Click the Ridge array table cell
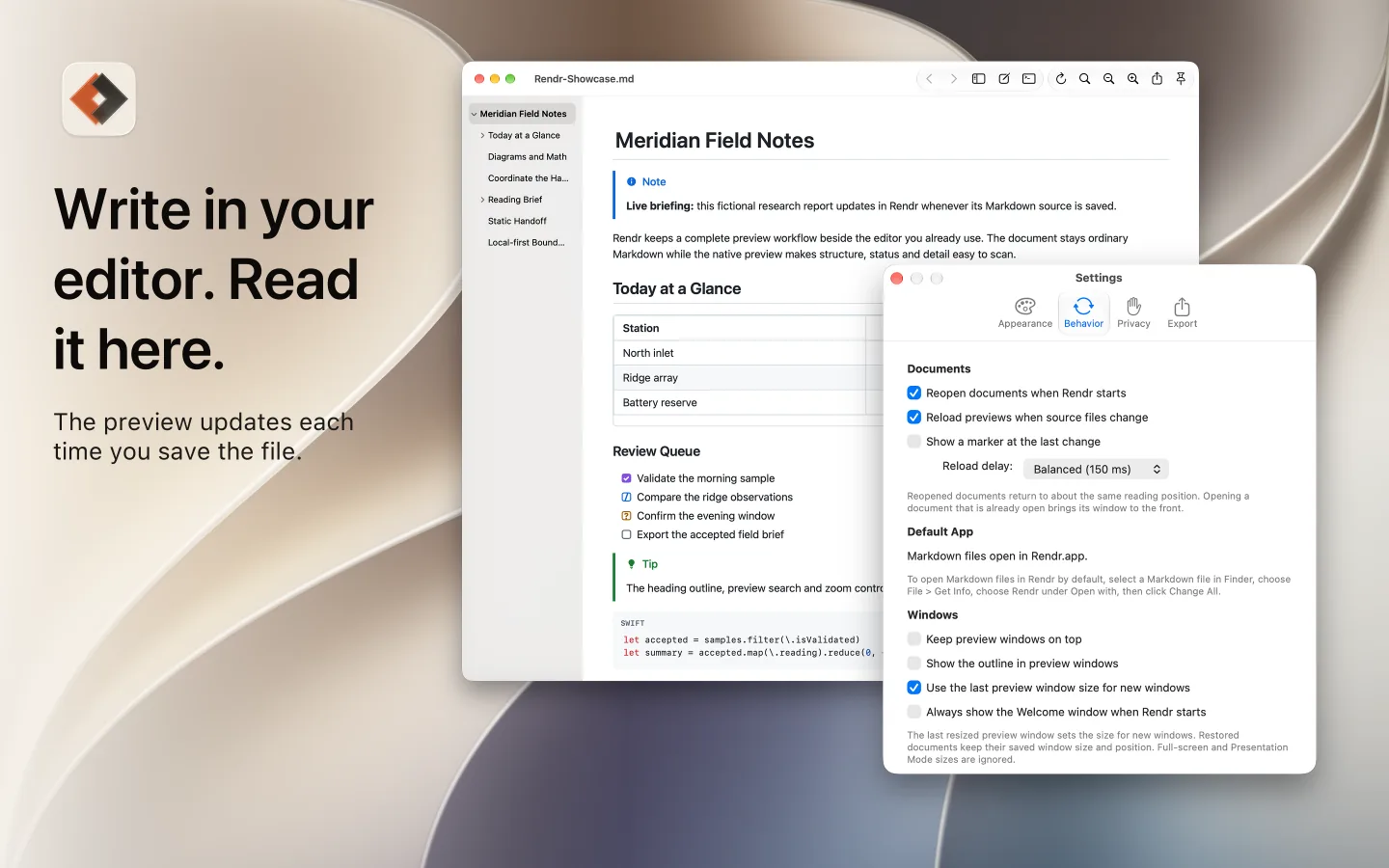Image resolution: width=1389 pixels, height=868 pixels. (x=739, y=378)
